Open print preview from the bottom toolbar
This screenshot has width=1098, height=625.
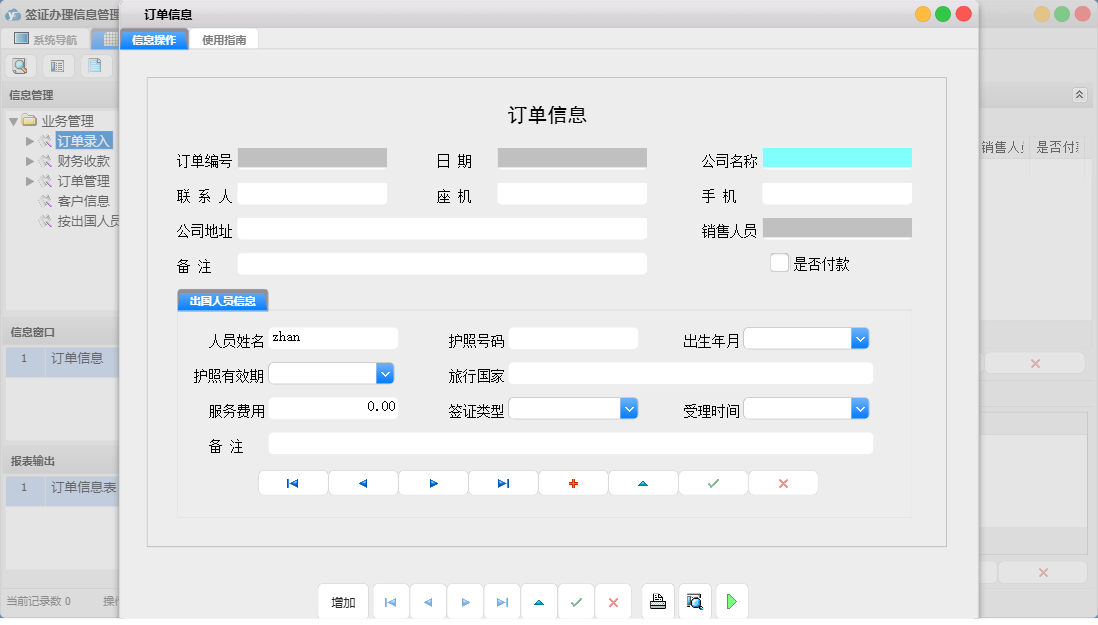695,601
